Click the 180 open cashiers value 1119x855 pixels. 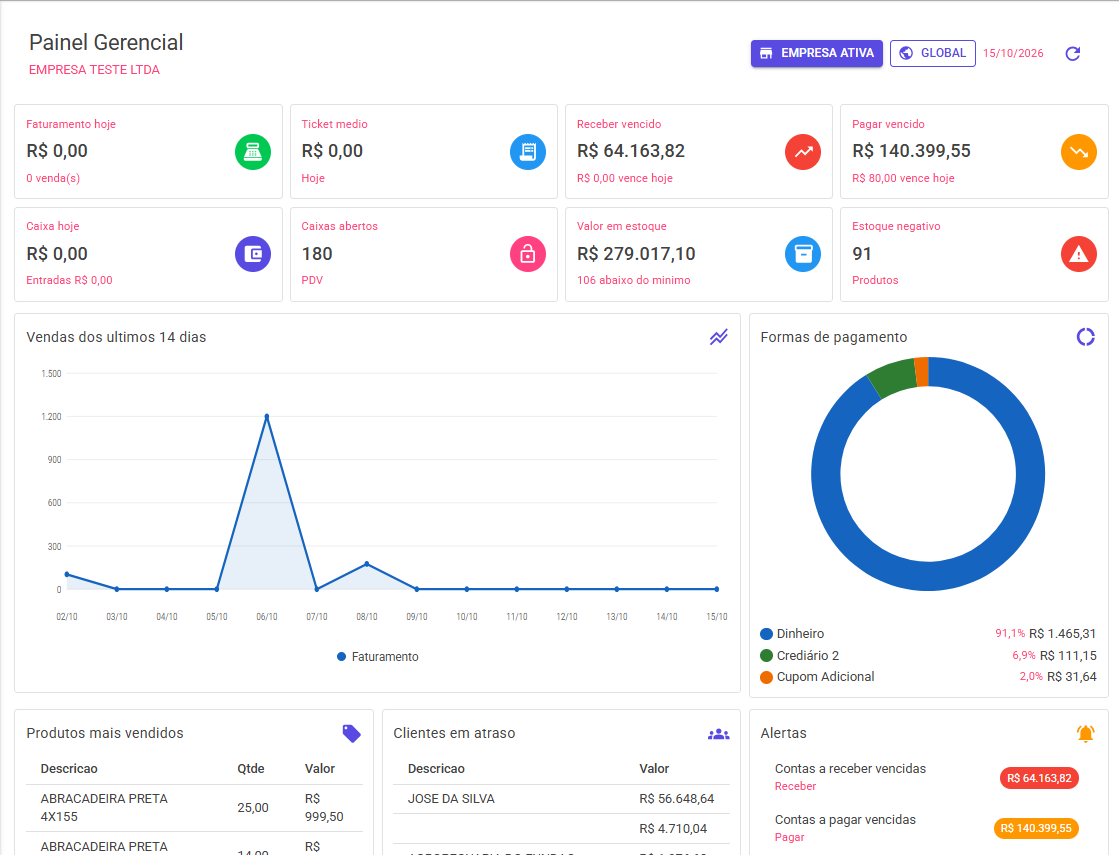point(317,253)
